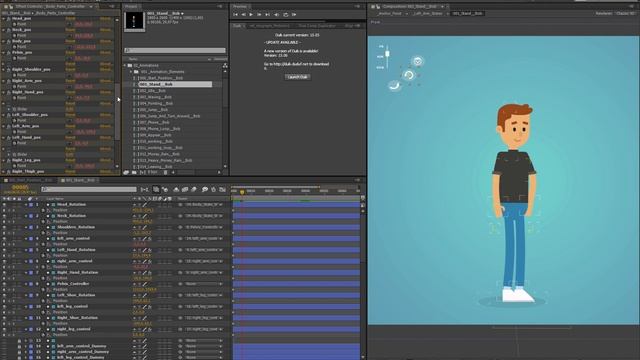The image size is (640, 360).
Task: Open parent dropdown for Pelvis_Controller layer
Action: [x=203, y=284]
